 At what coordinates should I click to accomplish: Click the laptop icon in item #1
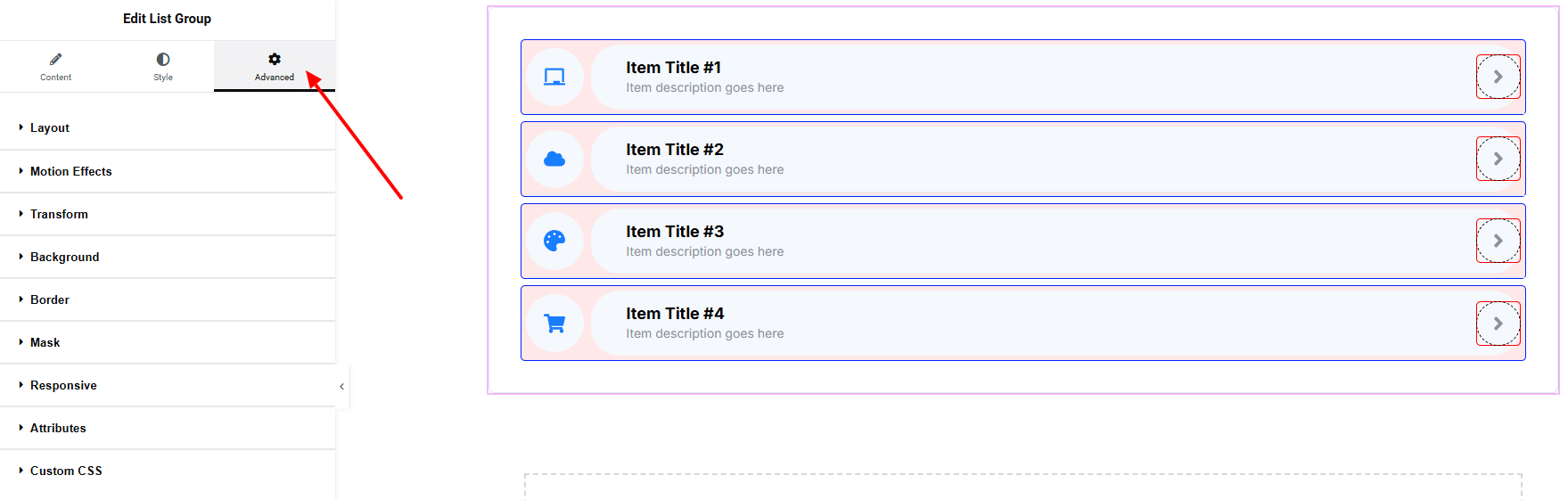pos(554,78)
